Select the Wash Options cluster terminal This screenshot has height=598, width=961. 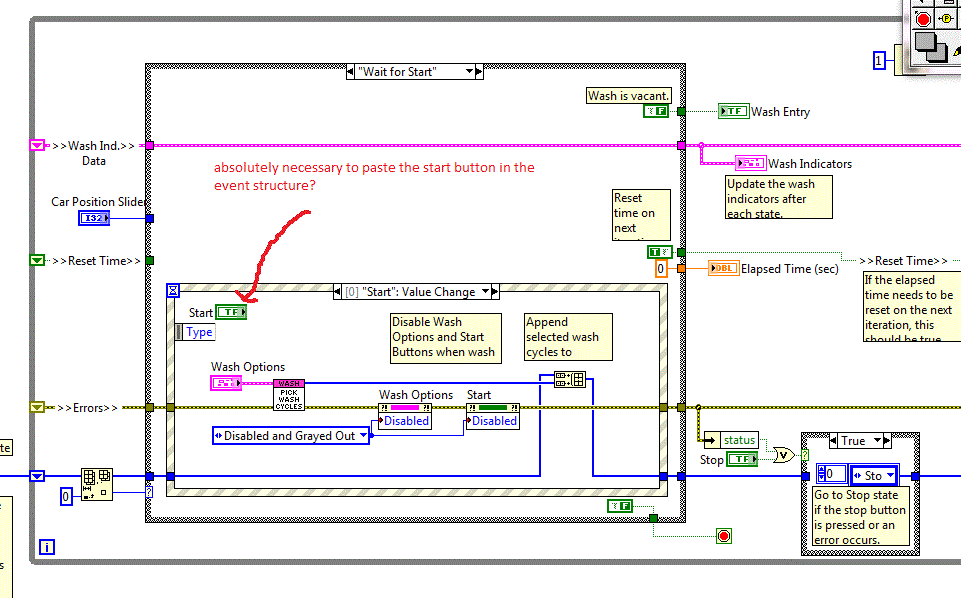tap(226, 383)
